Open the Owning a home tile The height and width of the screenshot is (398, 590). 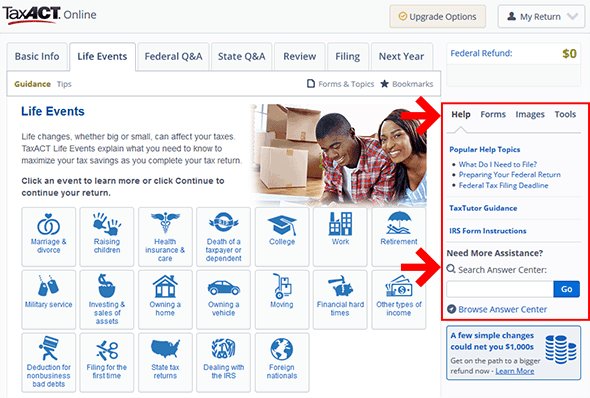[165, 299]
